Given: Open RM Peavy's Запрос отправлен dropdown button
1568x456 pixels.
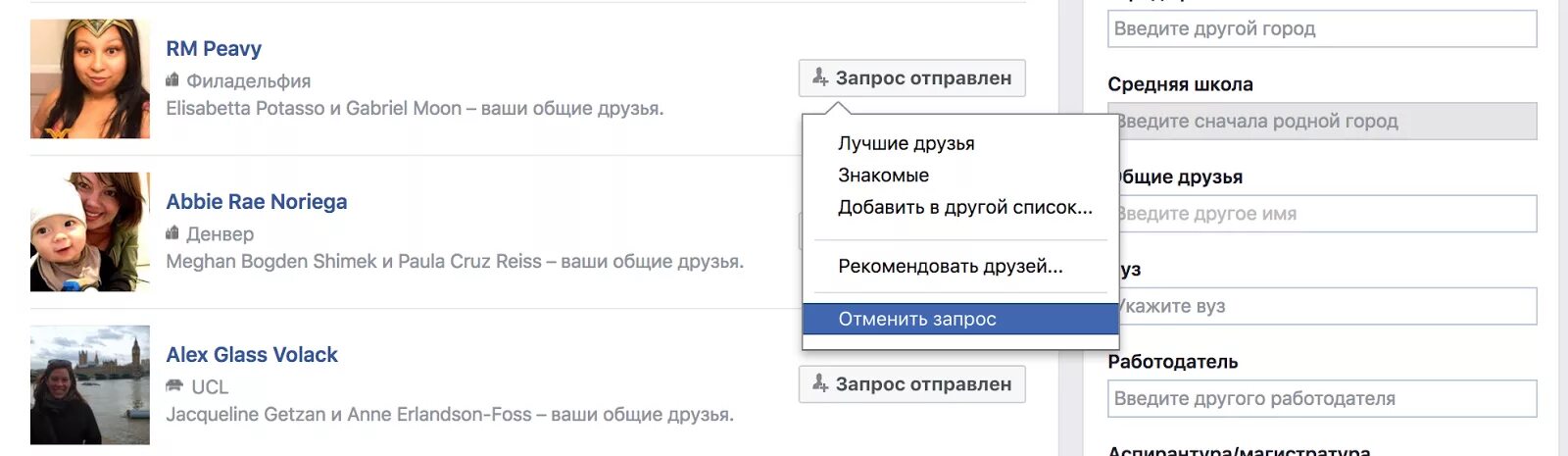Looking at the screenshot, I should tap(912, 78).
